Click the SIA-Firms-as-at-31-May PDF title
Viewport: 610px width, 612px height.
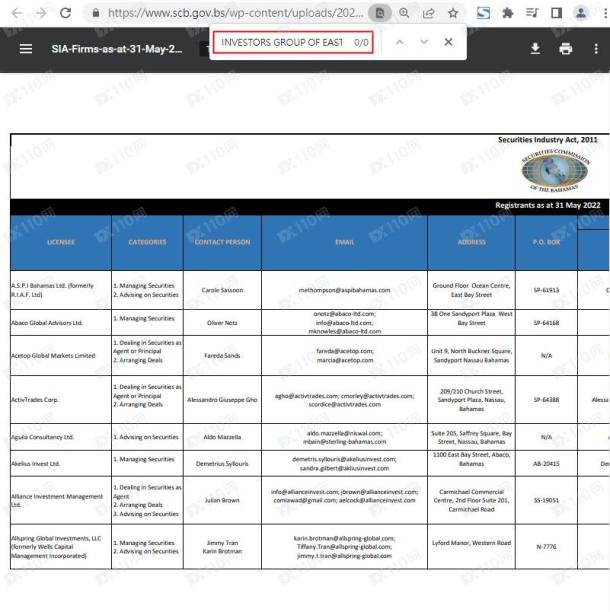117,49
